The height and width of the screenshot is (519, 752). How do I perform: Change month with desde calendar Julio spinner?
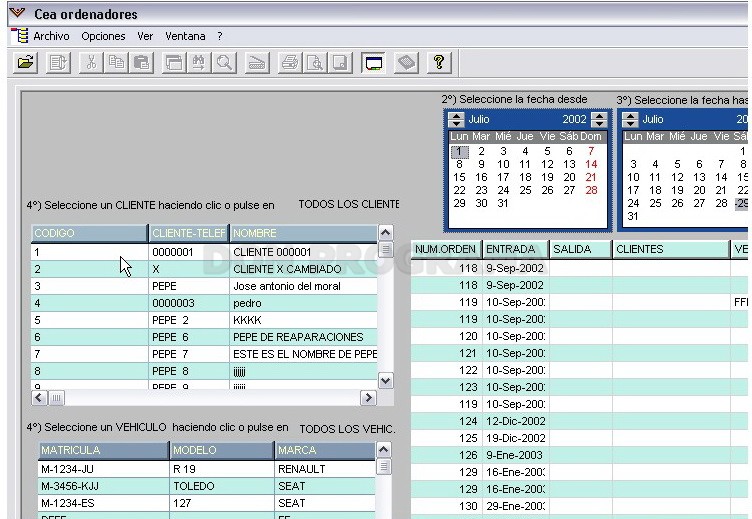click(456, 119)
